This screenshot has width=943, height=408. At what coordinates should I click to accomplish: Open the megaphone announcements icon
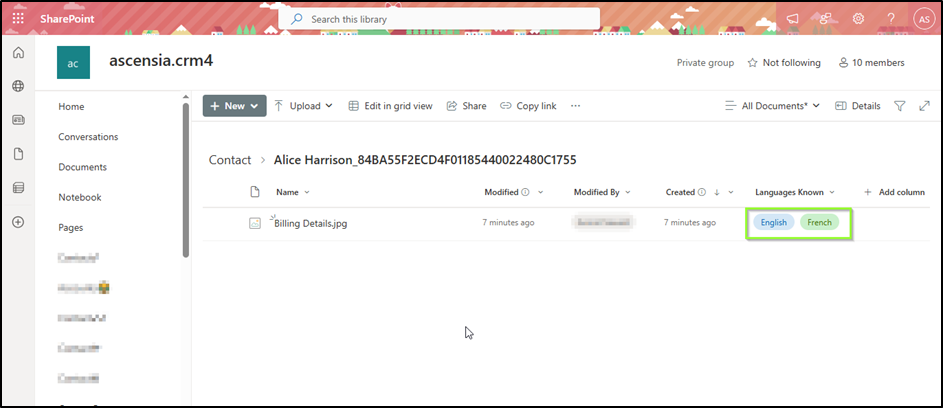[793, 18]
